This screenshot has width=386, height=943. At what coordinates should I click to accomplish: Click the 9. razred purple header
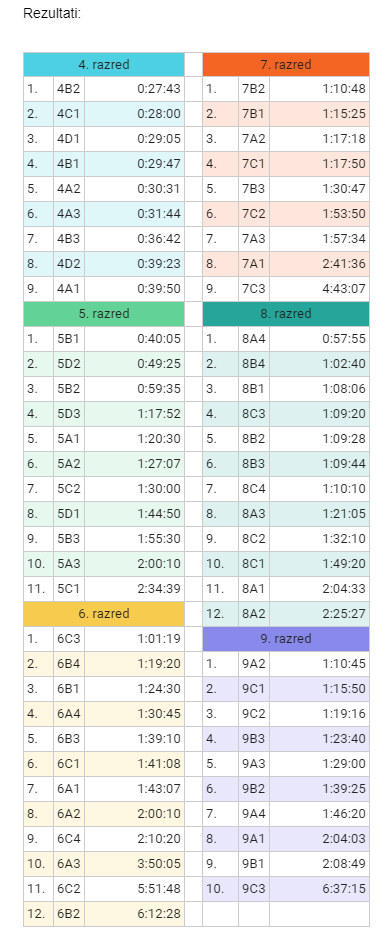(x=286, y=639)
